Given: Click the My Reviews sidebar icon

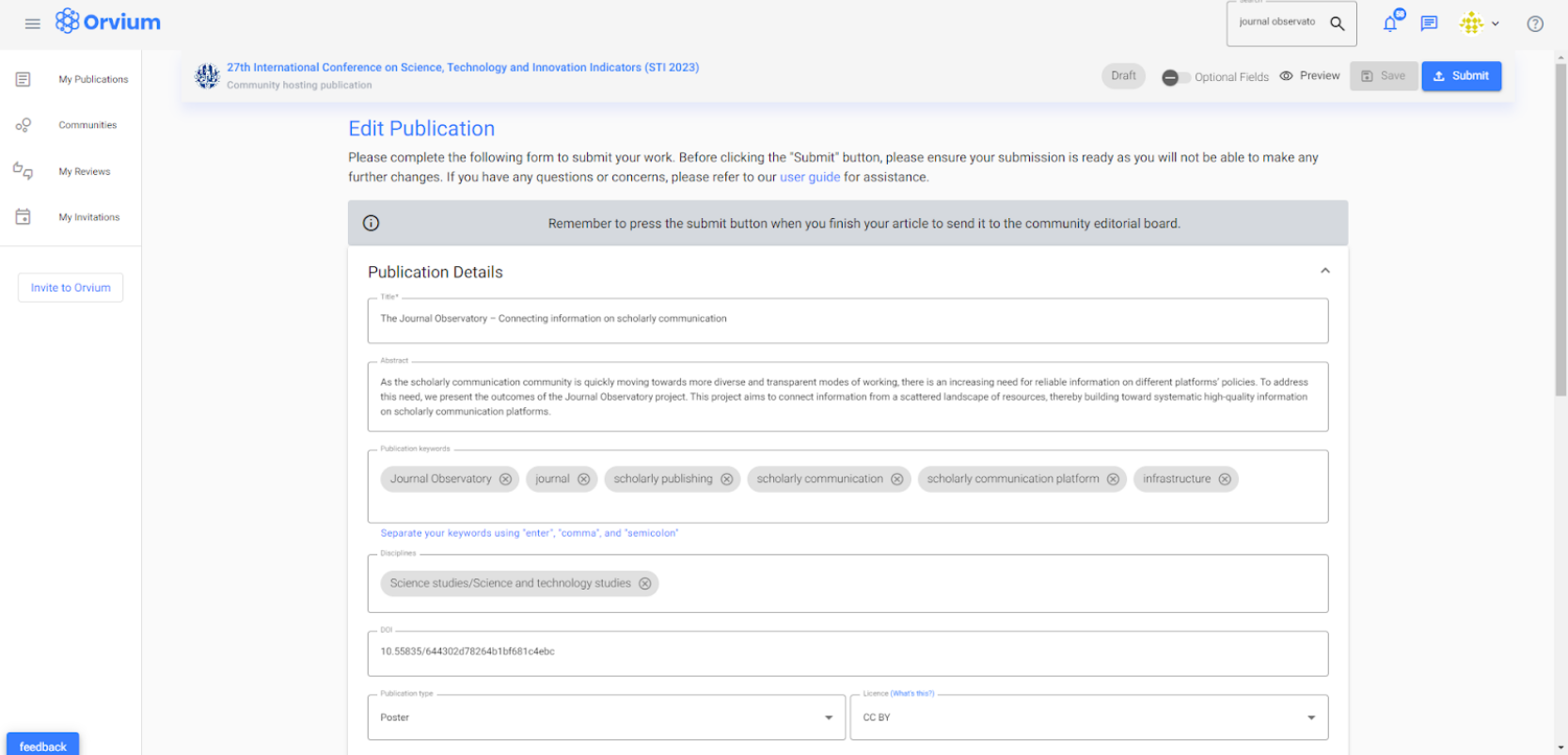Looking at the screenshot, I should [x=24, y=171].
